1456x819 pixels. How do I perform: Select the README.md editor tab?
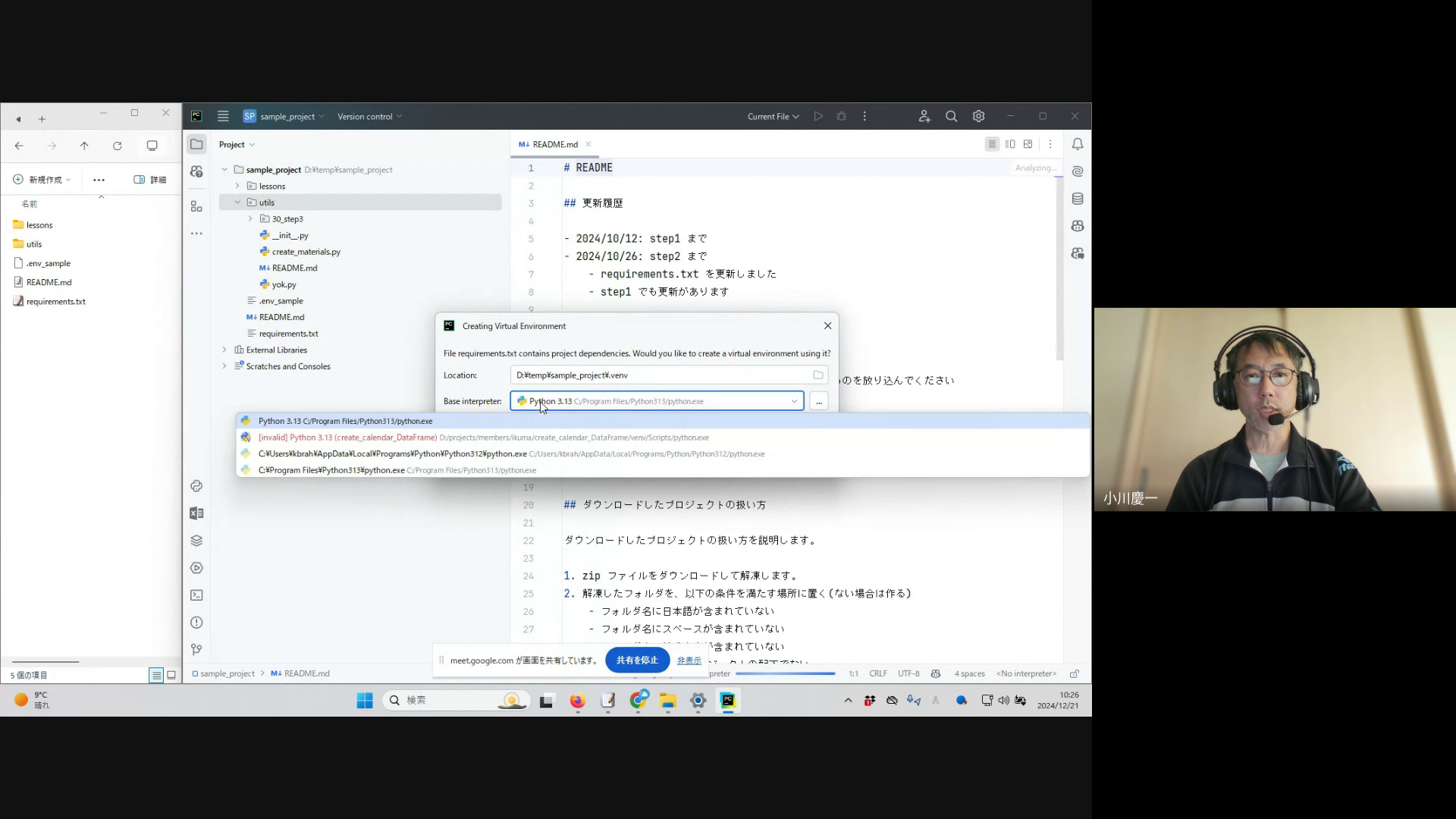554,144
